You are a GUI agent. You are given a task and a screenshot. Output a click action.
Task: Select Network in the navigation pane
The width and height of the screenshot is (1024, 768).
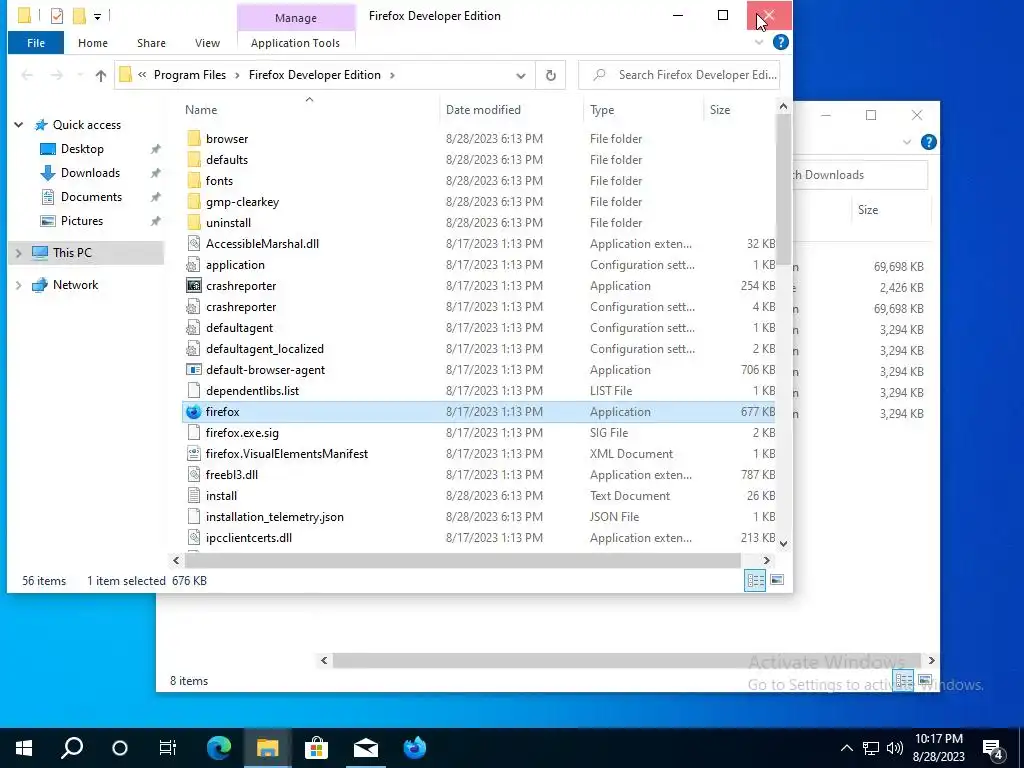75,285
